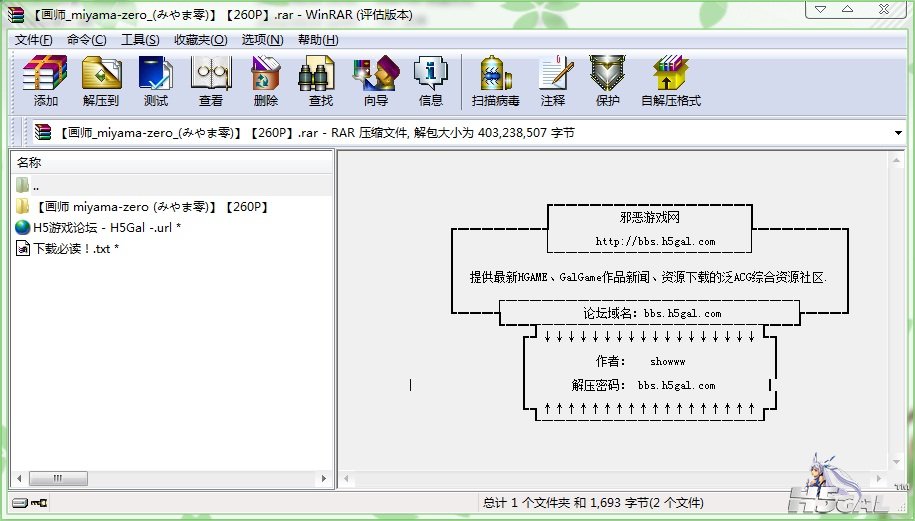Click the file list horizontal scrollbar

(x=170, y=478)
